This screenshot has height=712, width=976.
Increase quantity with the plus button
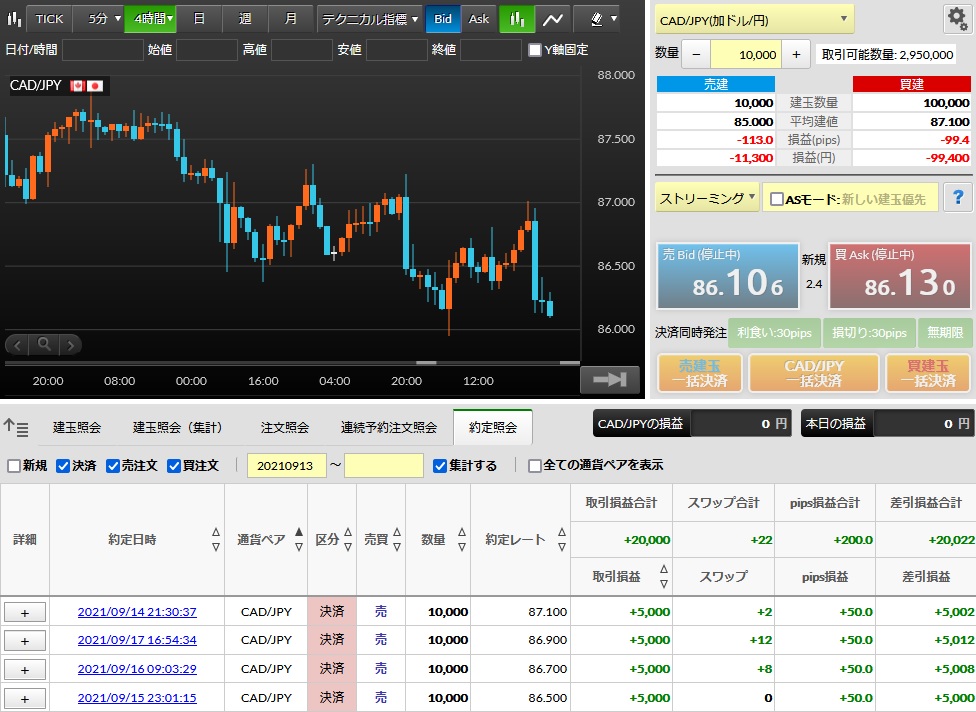coord(796,54)
